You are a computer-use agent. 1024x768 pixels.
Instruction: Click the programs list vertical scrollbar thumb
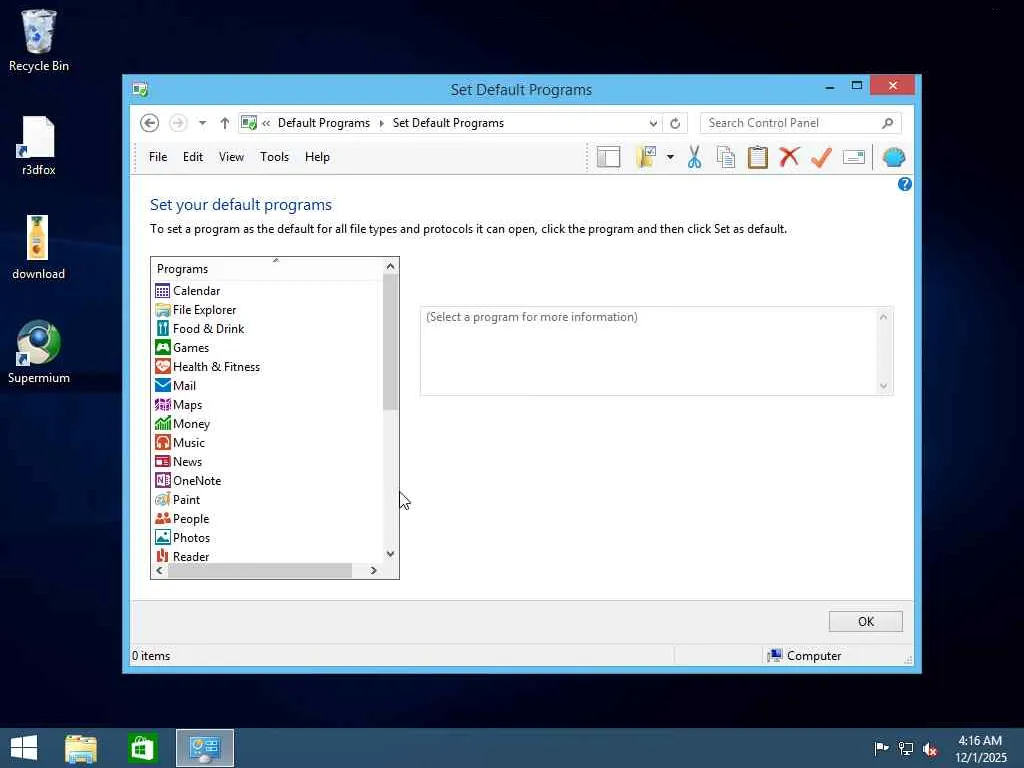point(390,342)
